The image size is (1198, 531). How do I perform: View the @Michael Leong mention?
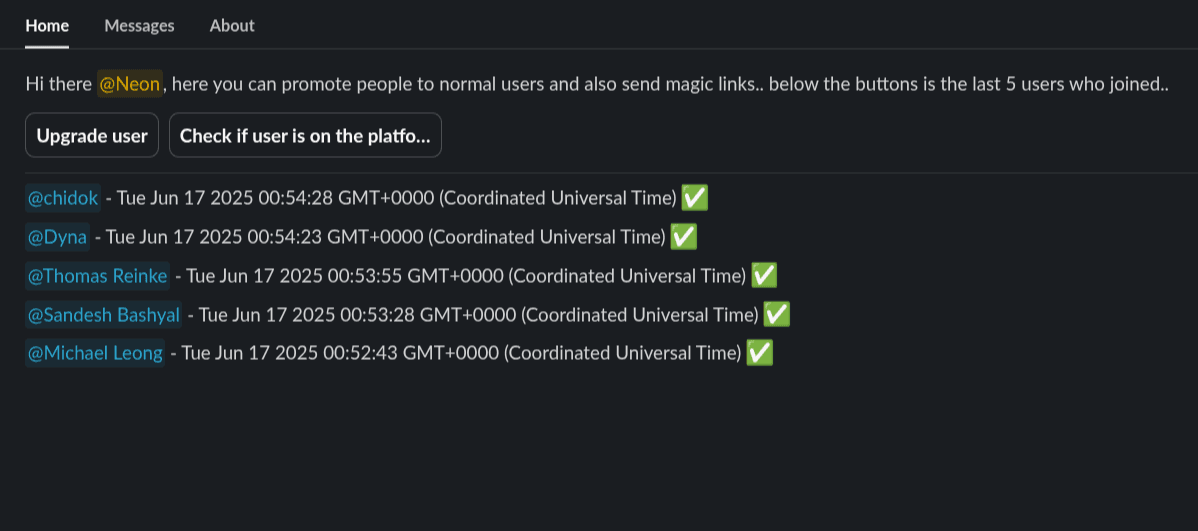pyautogui.click(x=95, y=353)
